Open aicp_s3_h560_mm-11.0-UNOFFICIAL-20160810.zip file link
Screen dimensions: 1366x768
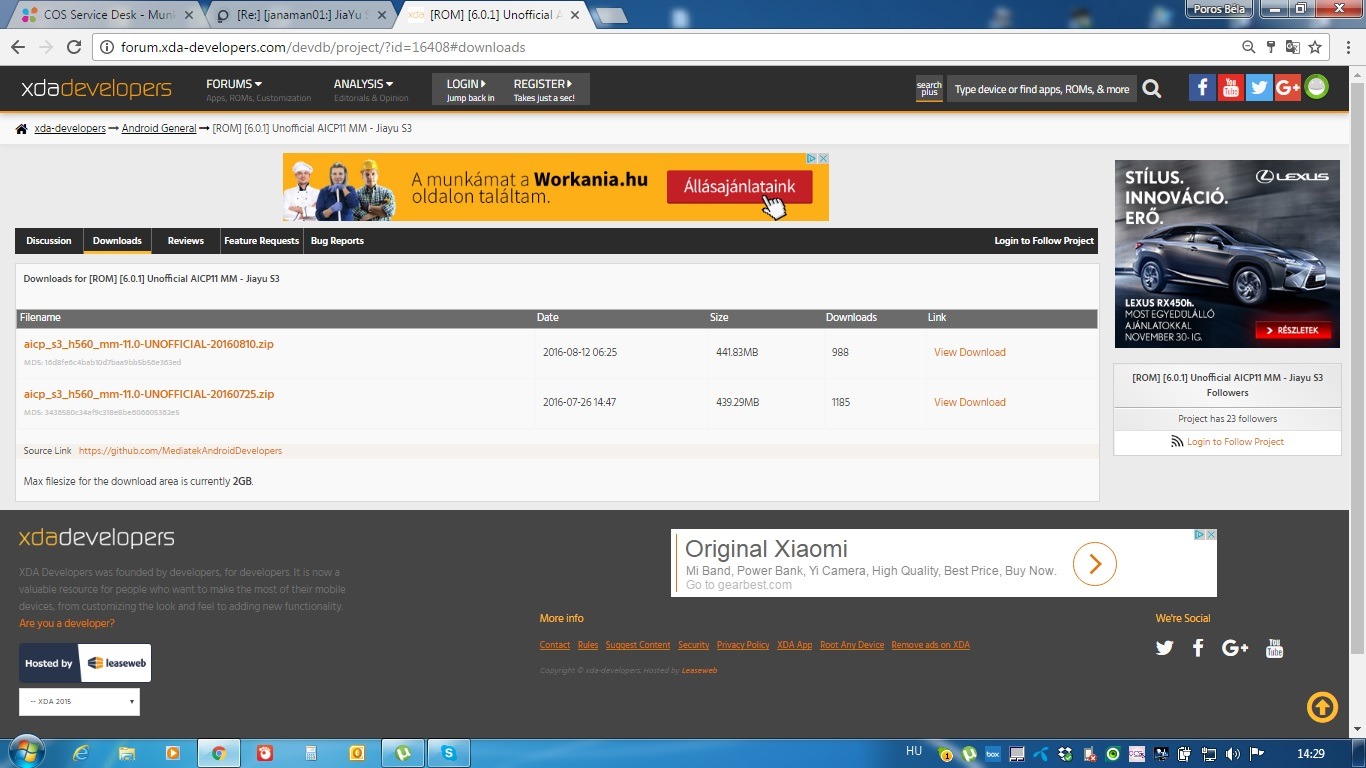tap(149, 344)
